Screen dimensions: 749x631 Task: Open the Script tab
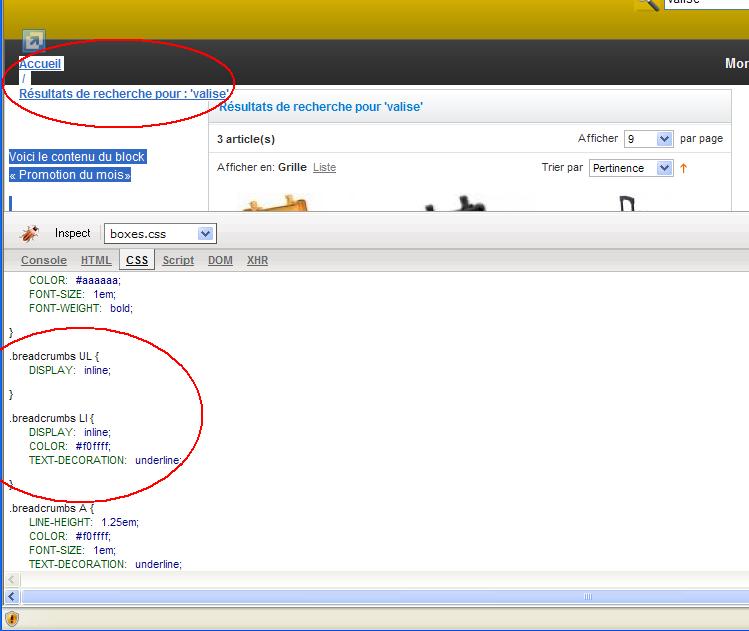pos(178,260)
